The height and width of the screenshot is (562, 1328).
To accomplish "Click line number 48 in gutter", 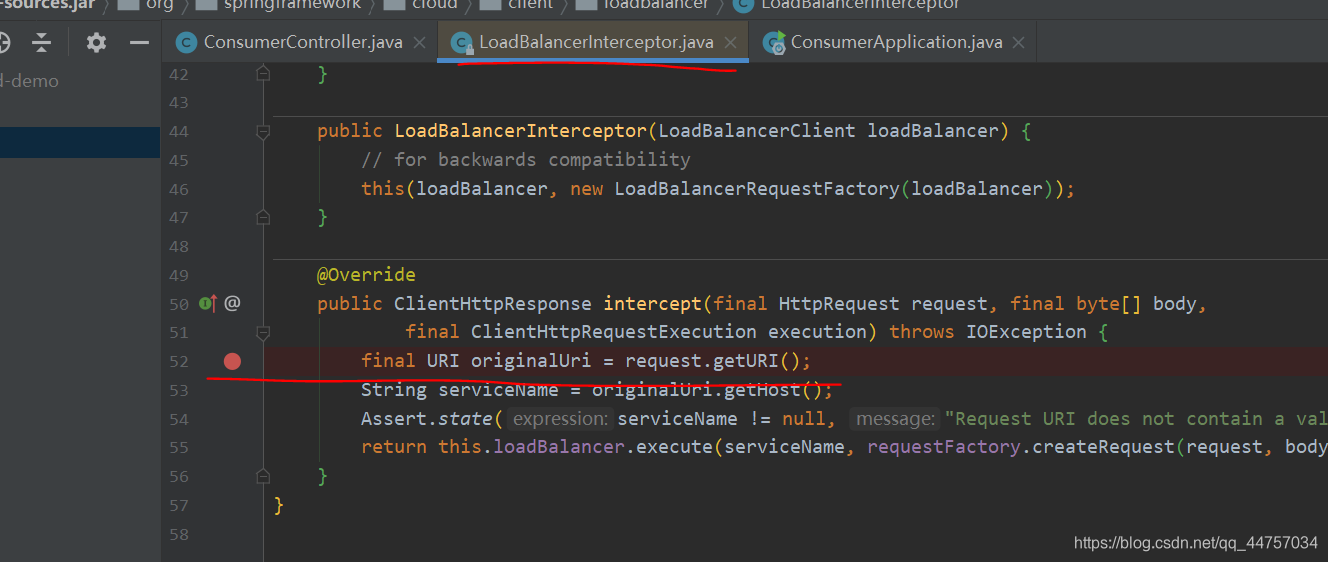I will pyautogui.click(x=178, y=246).
